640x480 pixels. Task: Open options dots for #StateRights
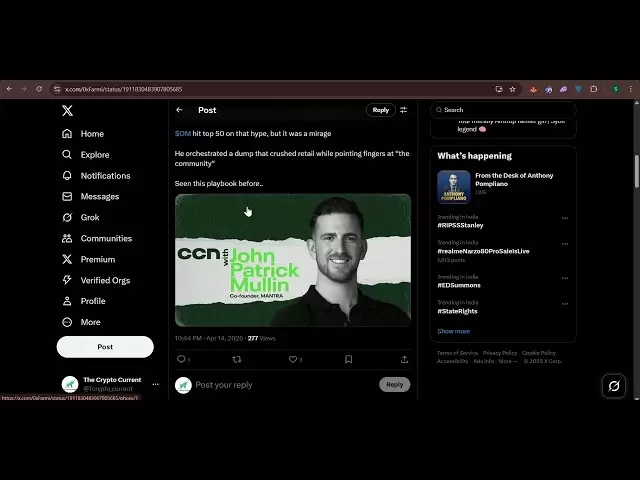pos(565,304)
